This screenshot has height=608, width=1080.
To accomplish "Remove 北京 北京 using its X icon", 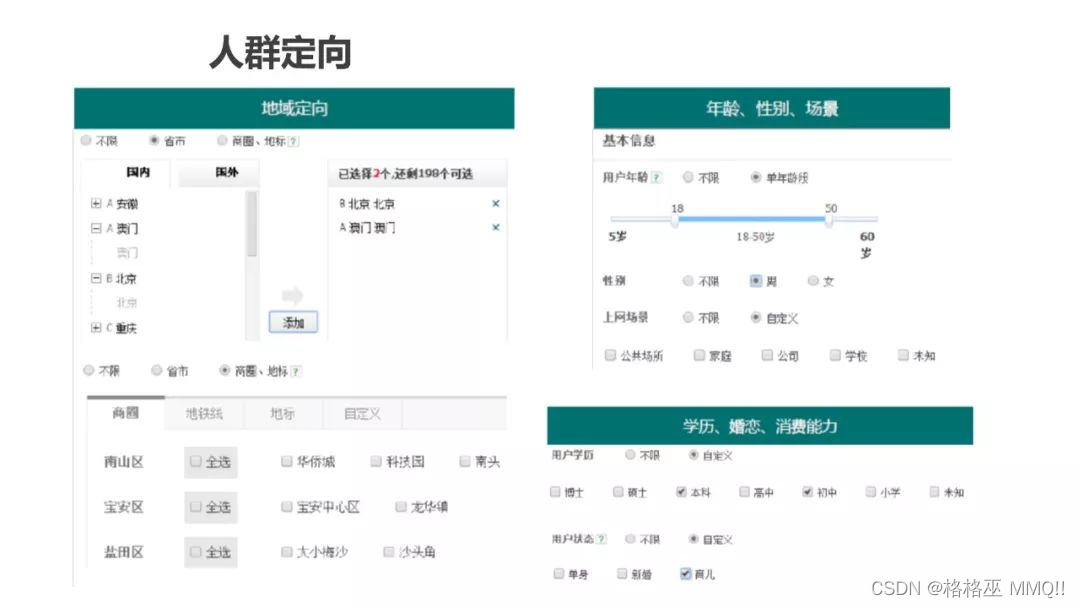I will pos(496,204).
